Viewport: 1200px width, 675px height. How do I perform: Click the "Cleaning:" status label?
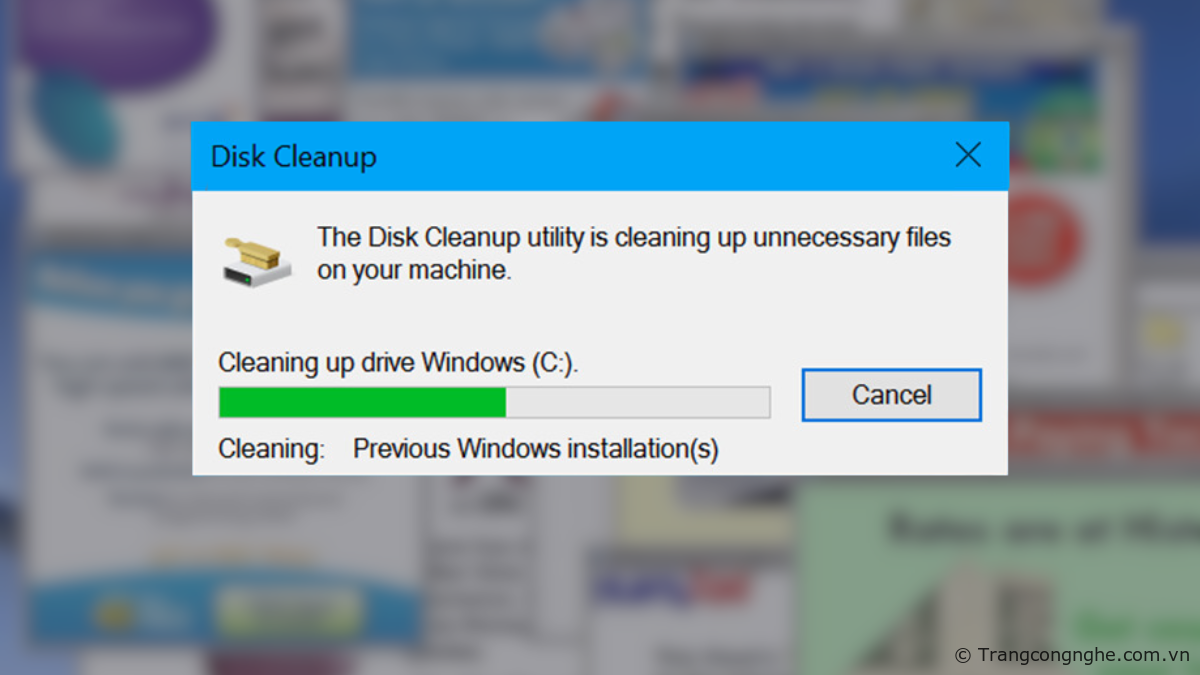271,449
